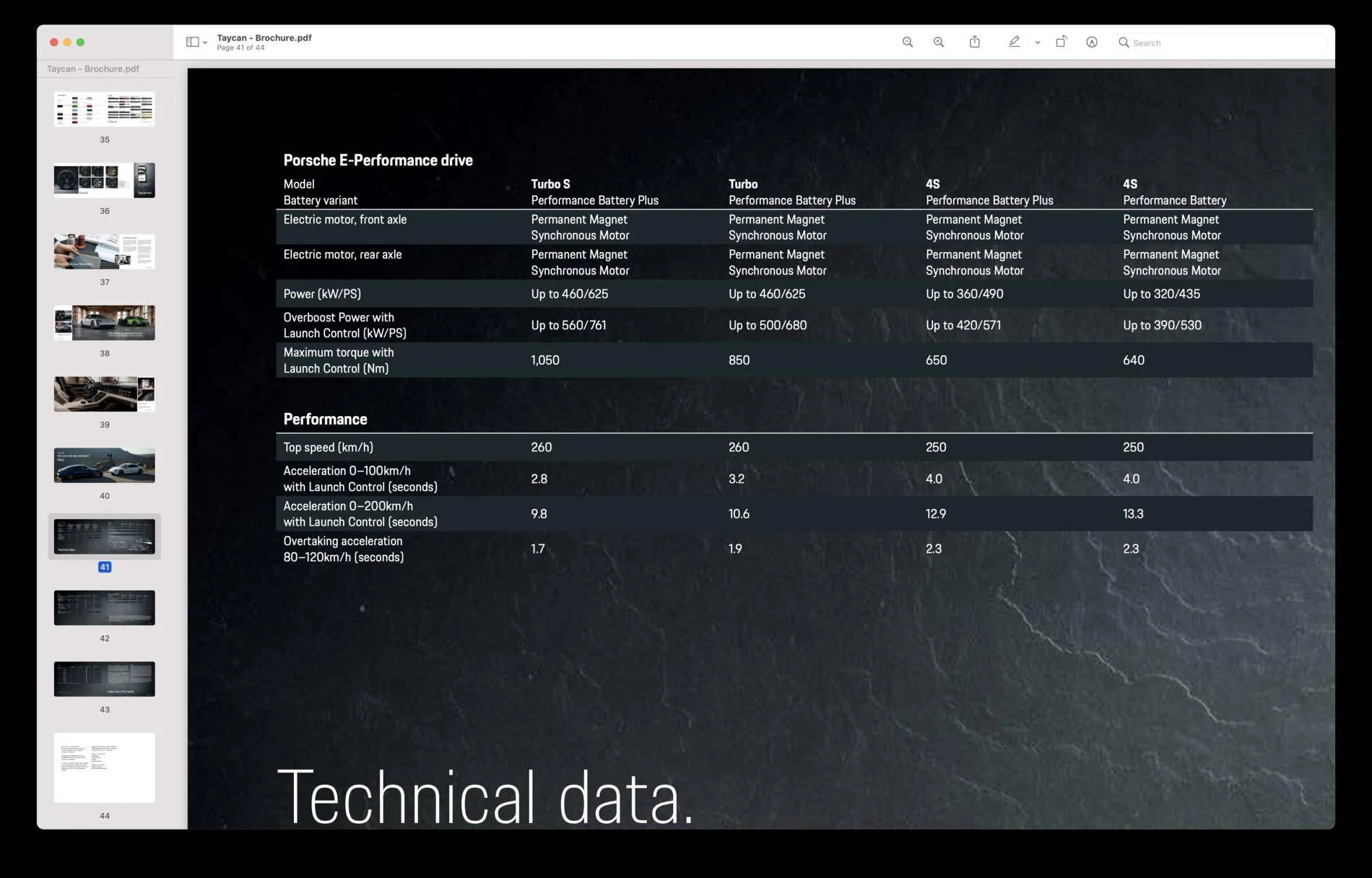Image resolution: width=1372 pixels, height=878 pixels.
Task: Click the search magnifier icon
Action: [x=1124, y=43]
